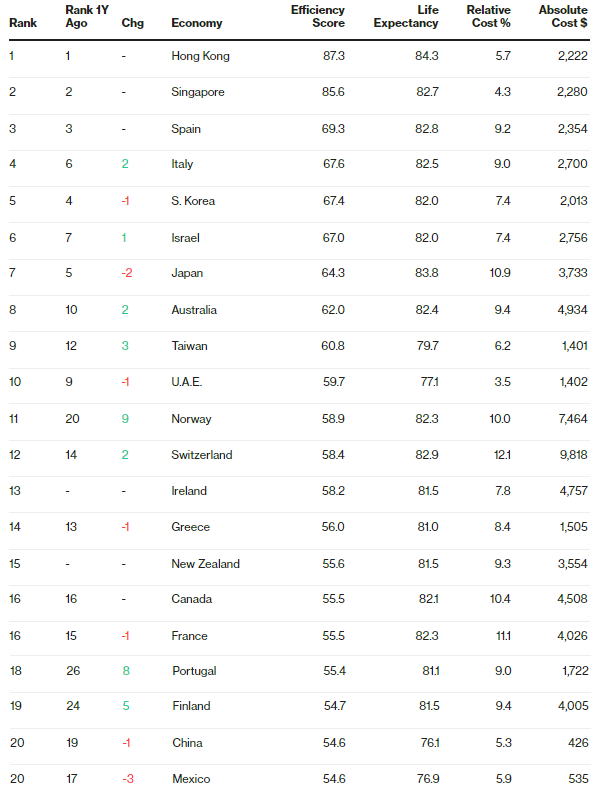Select the Relative Cost % header
Image resolution: width=603 pixels, height=798 pixels.
pyautogui.click(x=489, y=16)
